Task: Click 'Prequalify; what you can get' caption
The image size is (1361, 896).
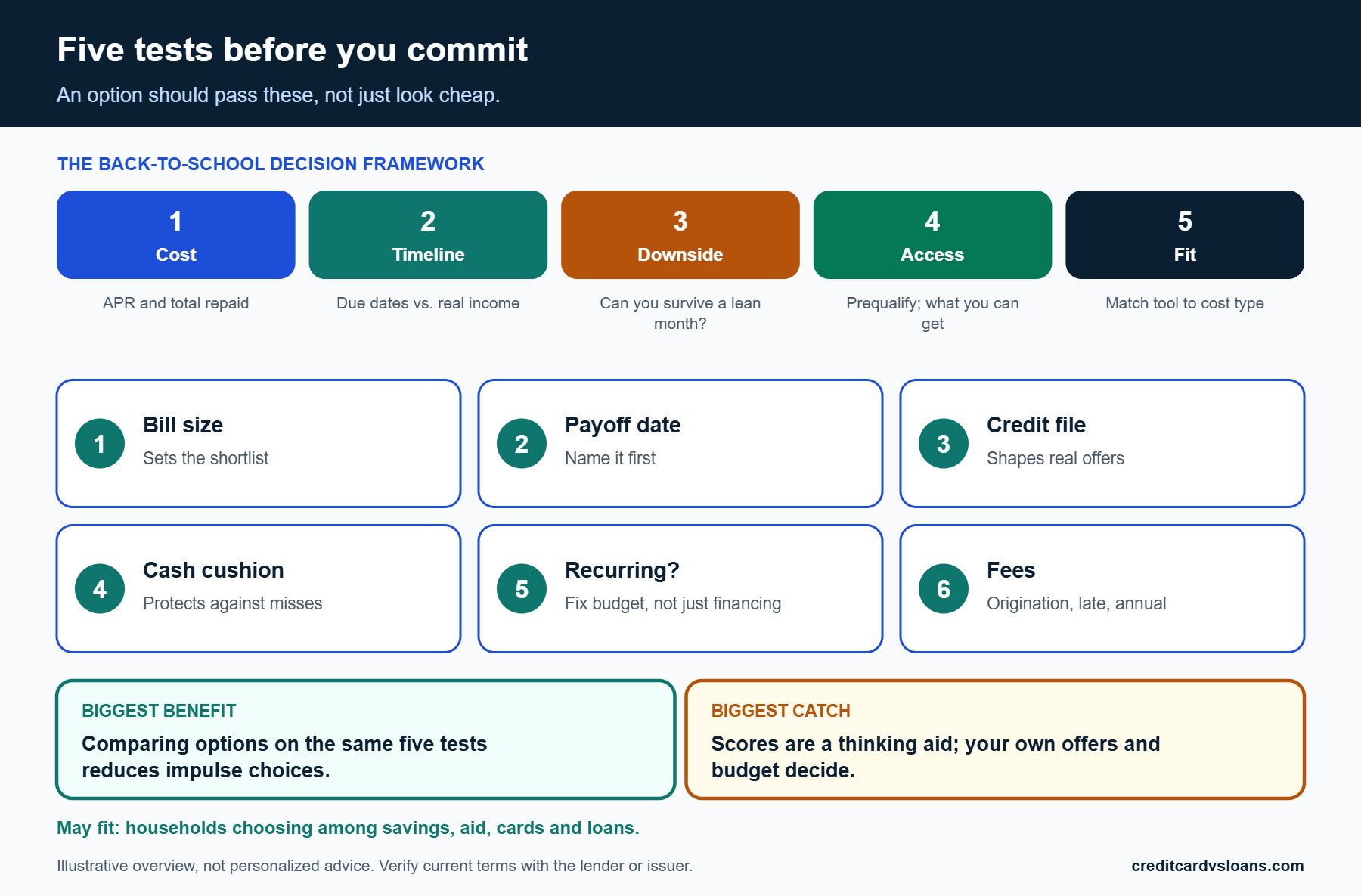Action: (932, 313)
